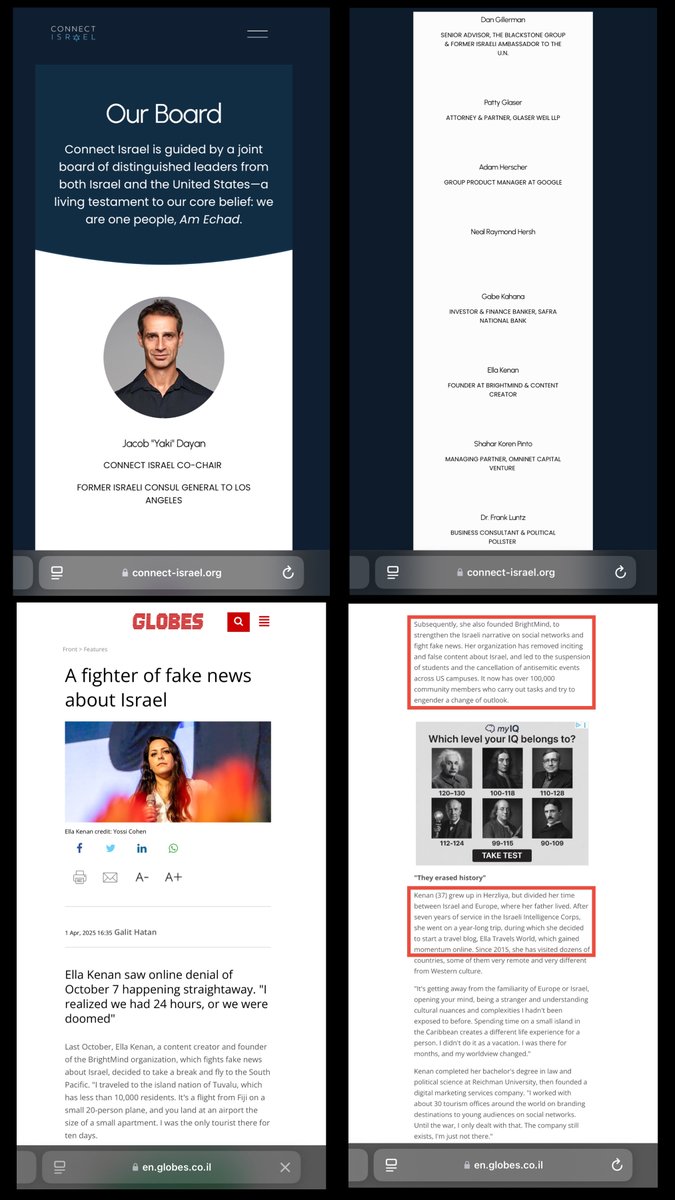This screenshot has width=675, height=1200.
Task: Click the Globes logo
Action: click(x=168, y=622)
